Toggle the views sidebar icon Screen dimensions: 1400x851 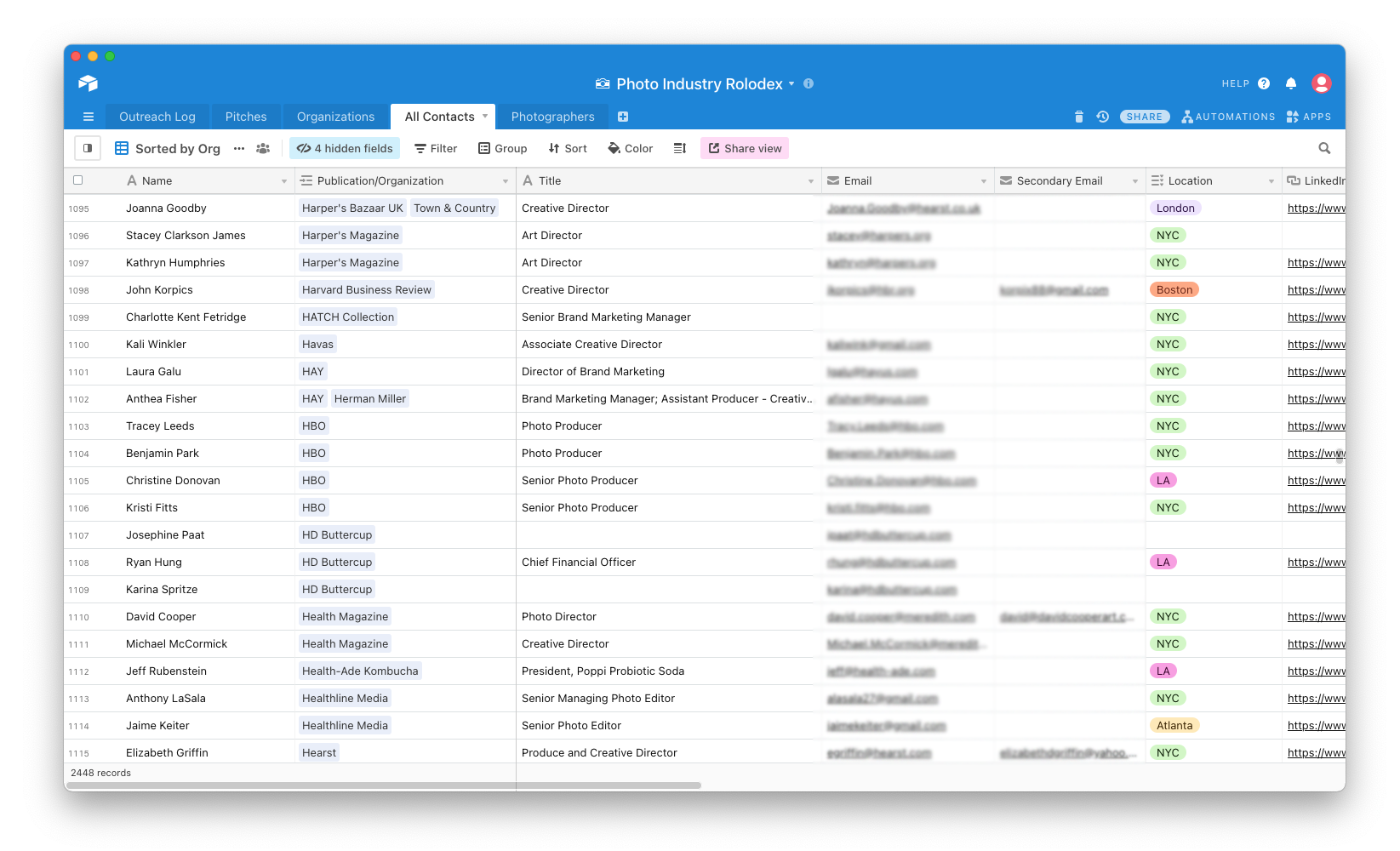88,148
